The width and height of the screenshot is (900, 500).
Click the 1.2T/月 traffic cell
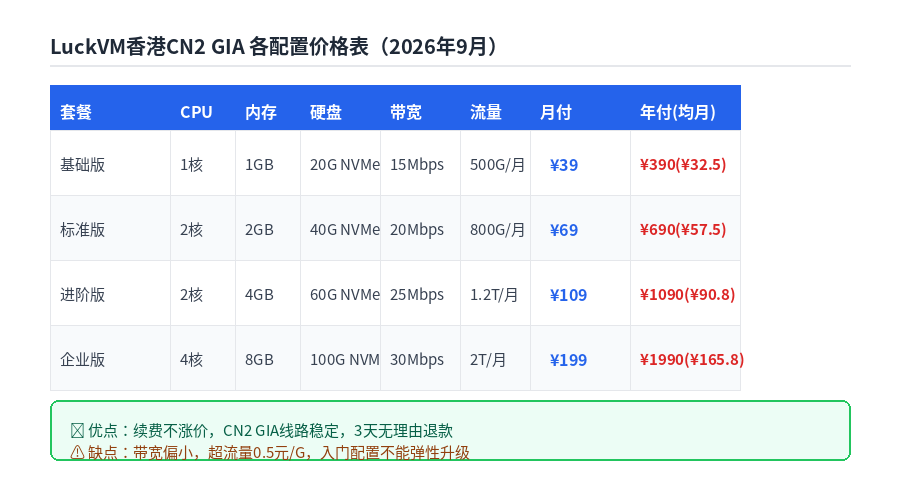494,294
